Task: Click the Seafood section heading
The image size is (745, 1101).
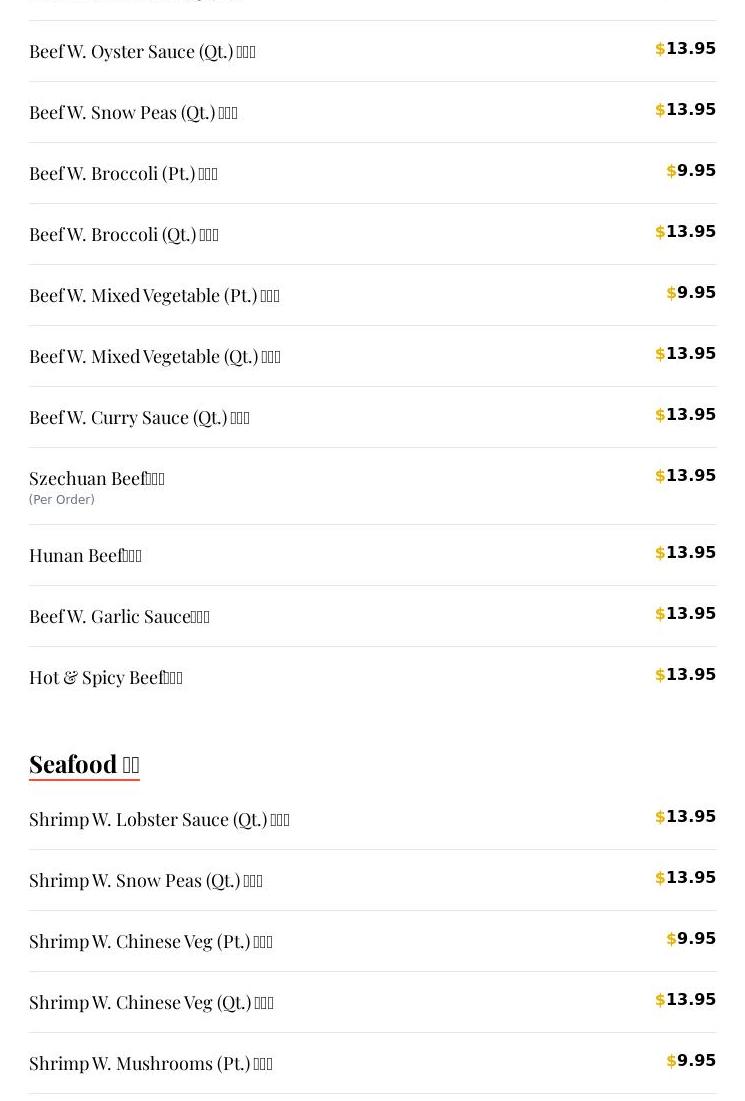Action: (84, 765)
